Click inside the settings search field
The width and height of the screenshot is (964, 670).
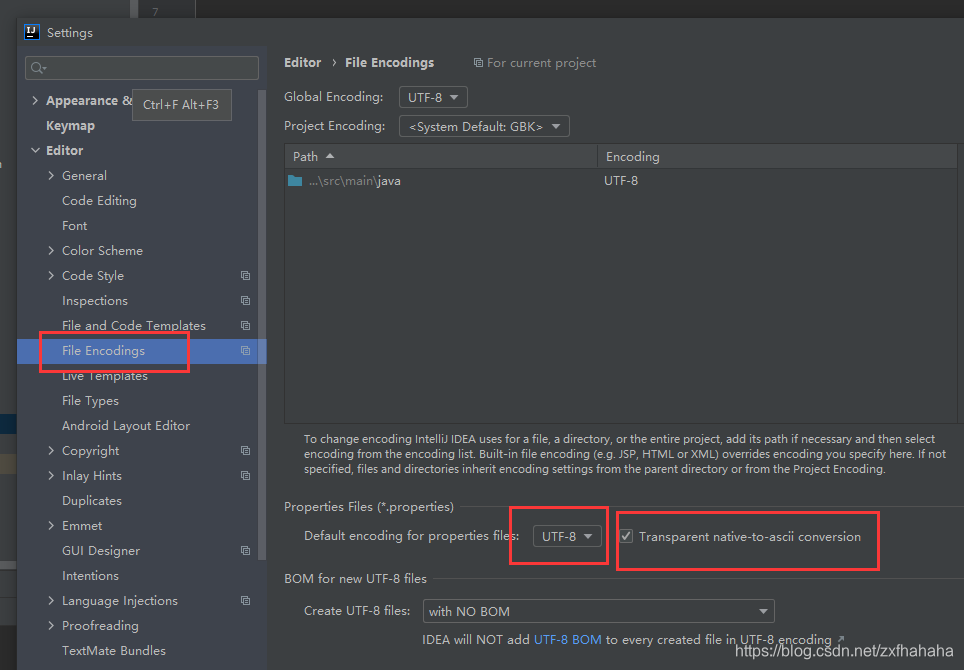click(x=142, y=68)
